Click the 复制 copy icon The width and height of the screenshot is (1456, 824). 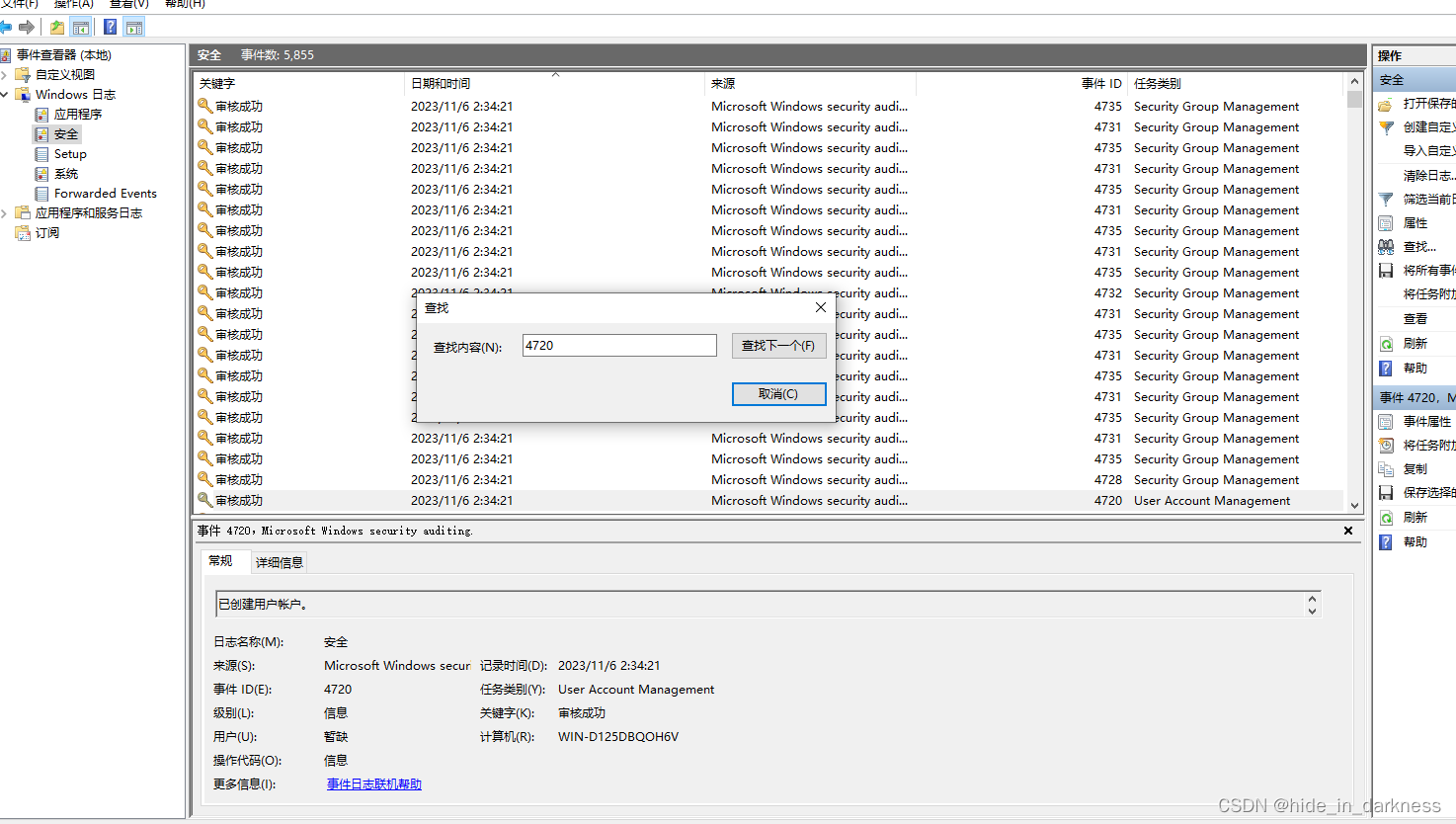click(1386, 469)
